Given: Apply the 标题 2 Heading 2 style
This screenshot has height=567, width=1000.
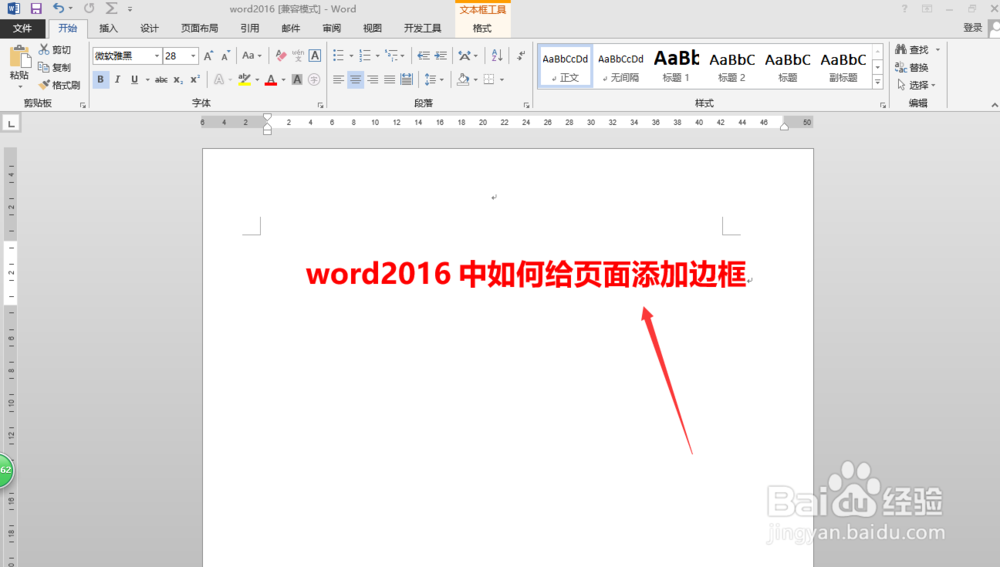Looking at the screenshot, I should tap(732, 66).
